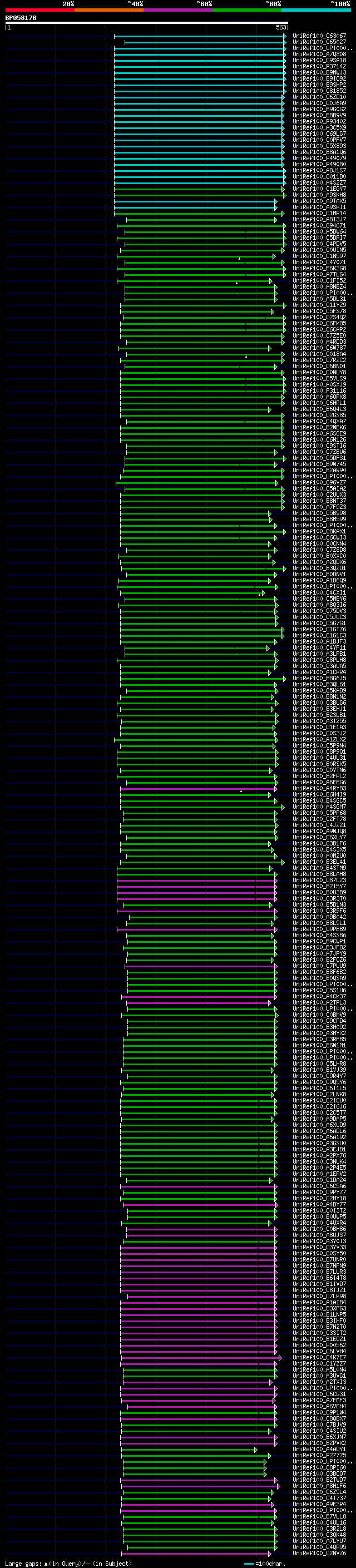Open hit UniRef100_P00562
Viewport: 356px width, 1568px height.
tap(319, 1344)
